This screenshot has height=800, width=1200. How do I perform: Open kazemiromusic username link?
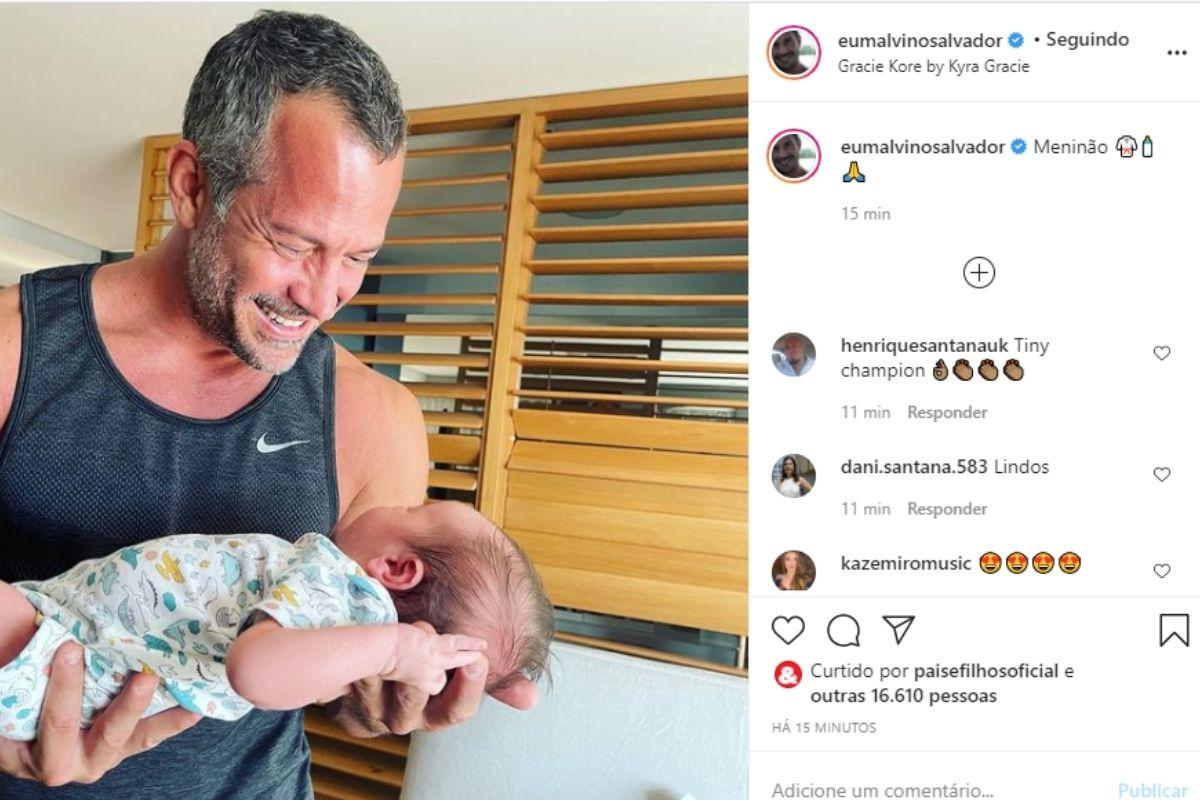point(906,563)
